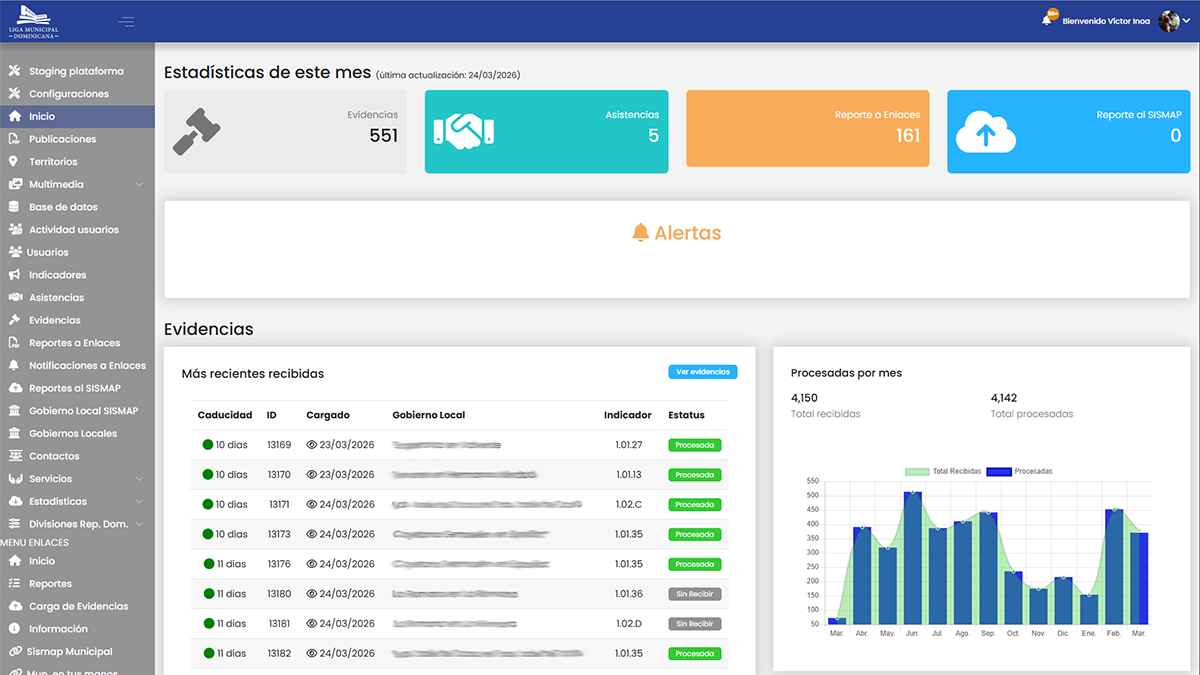Image resolution: width=1200 pixels, height=675 pixels.
Task: Go to Gobiernos Locales in sidebar
Action: pos(72,434)
